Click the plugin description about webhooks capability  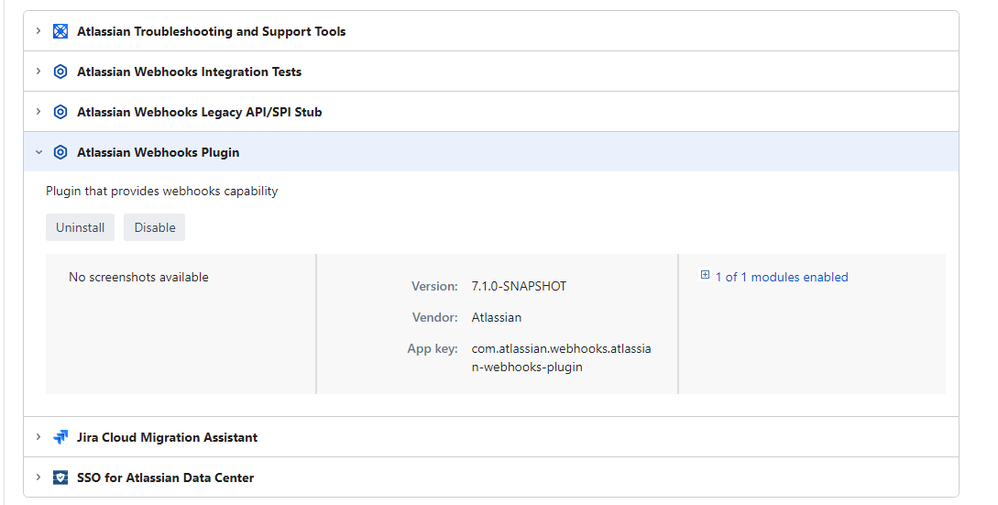(162, 191)
